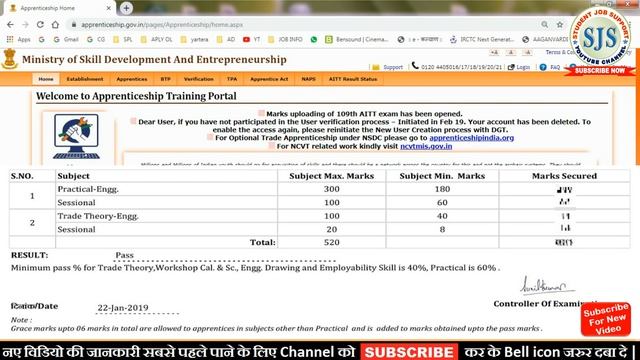
Task: Follow the apprenticeshipindia.org link
Action: [x=471, y=138]
